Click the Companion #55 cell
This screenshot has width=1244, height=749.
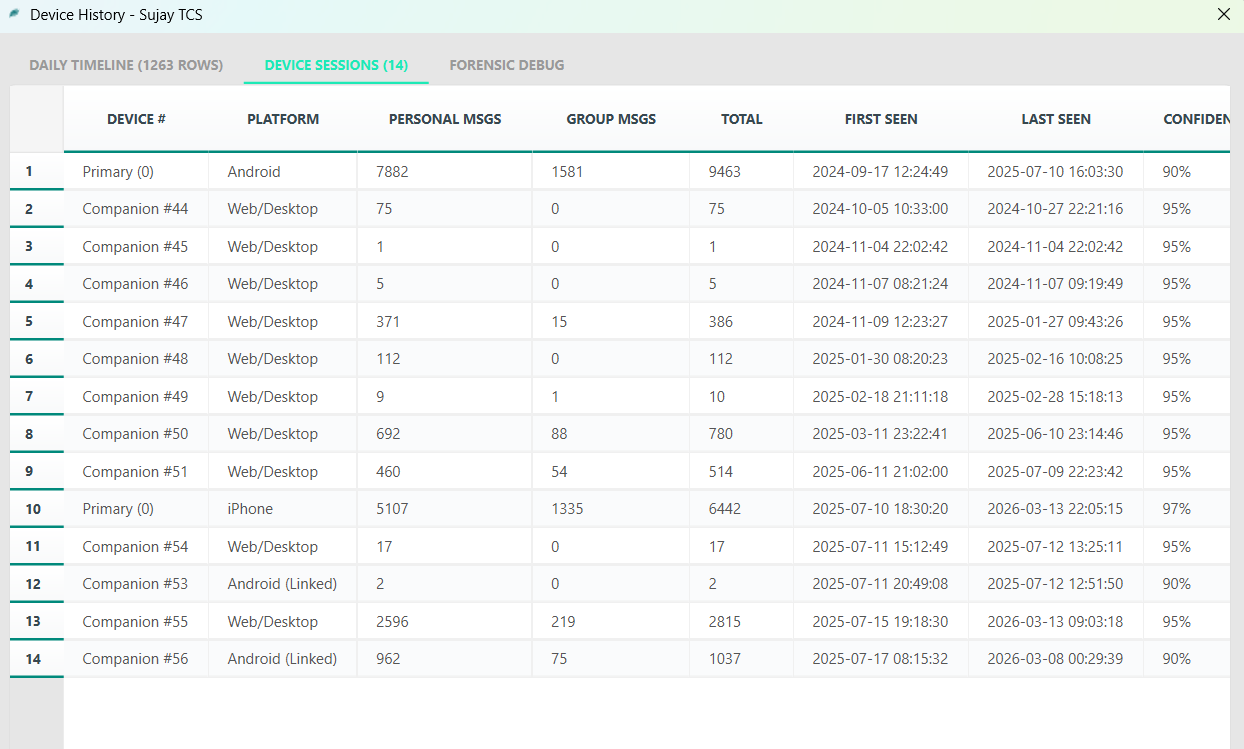click(x=136, y=622)
